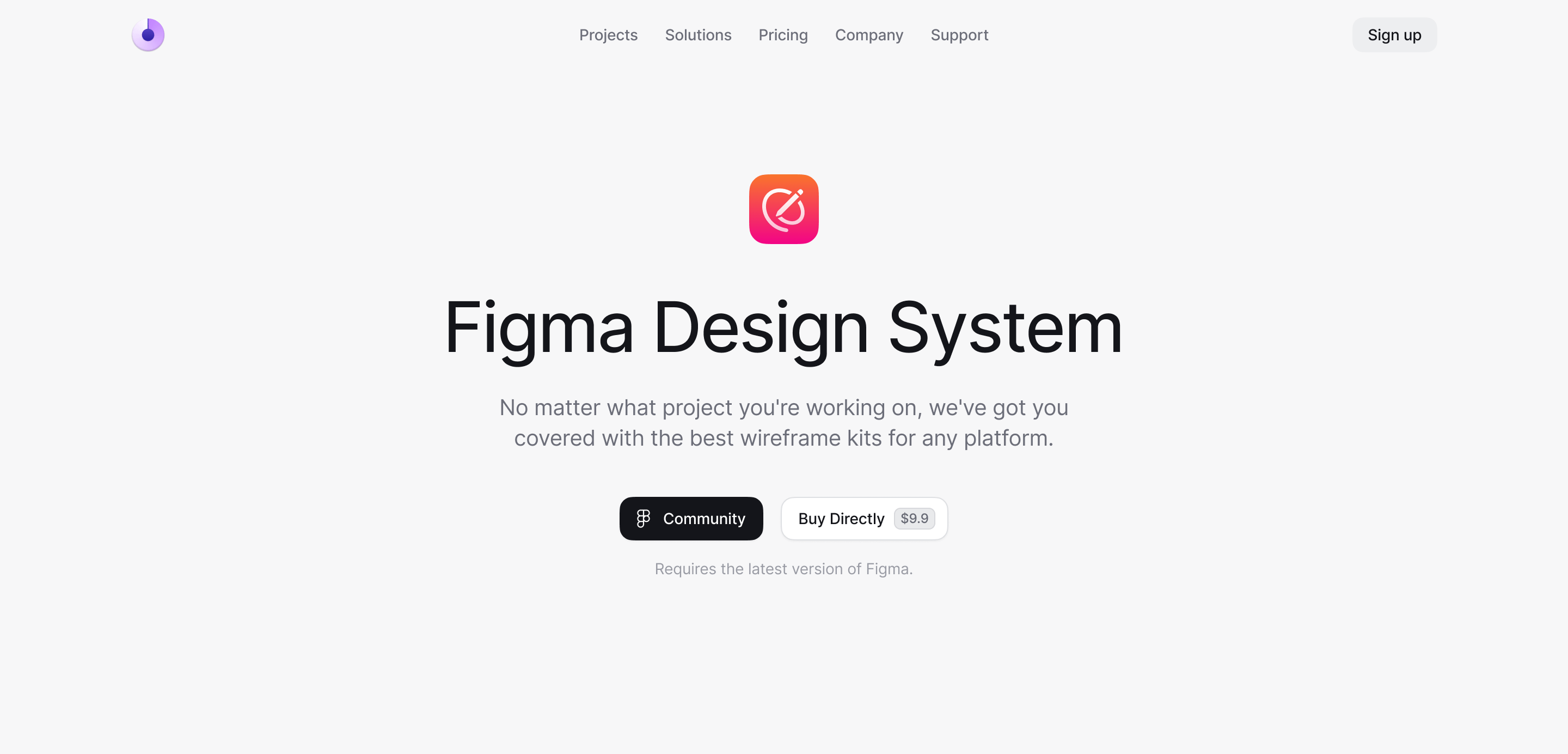Click the pink pencil app icon
This screenshot has width=1568, height=754.
(x=783, y=209)
